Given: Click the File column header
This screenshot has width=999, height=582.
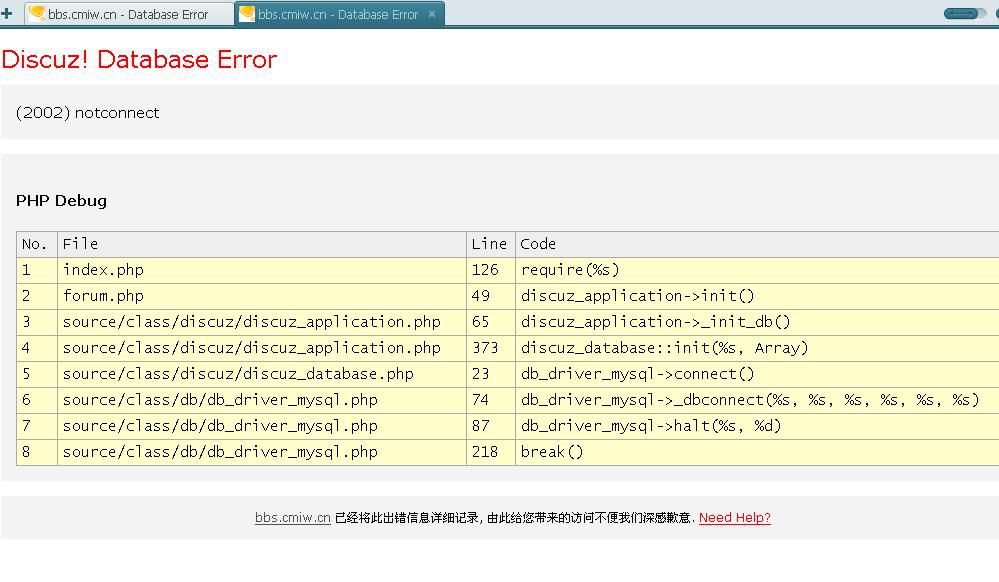Looking at the screenshot, I should click(262, 244).
